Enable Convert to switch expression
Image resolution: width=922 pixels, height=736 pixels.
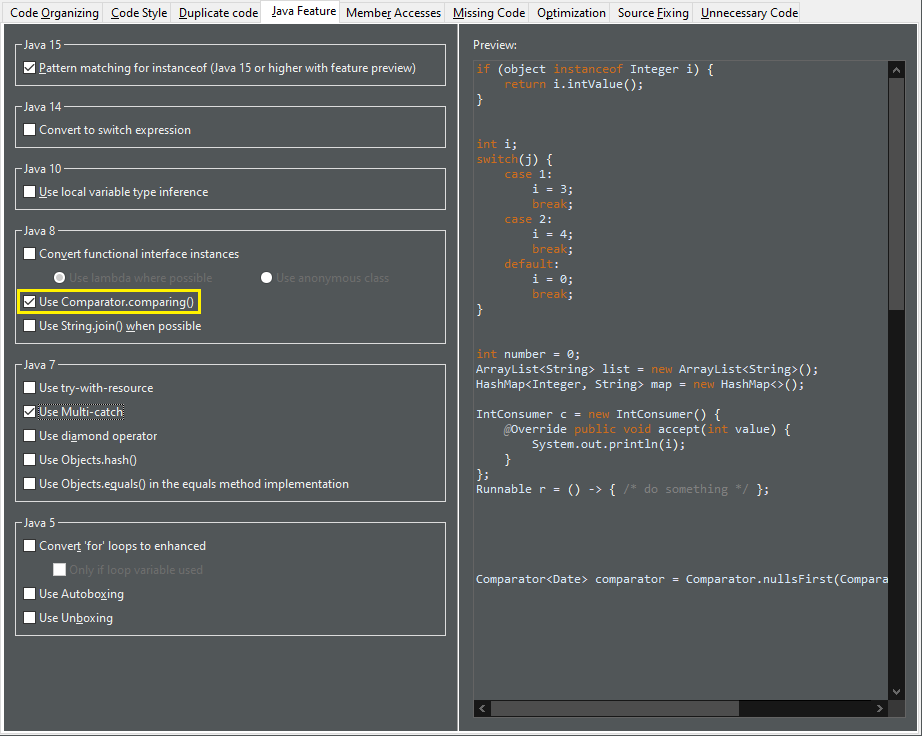point(29,130)
